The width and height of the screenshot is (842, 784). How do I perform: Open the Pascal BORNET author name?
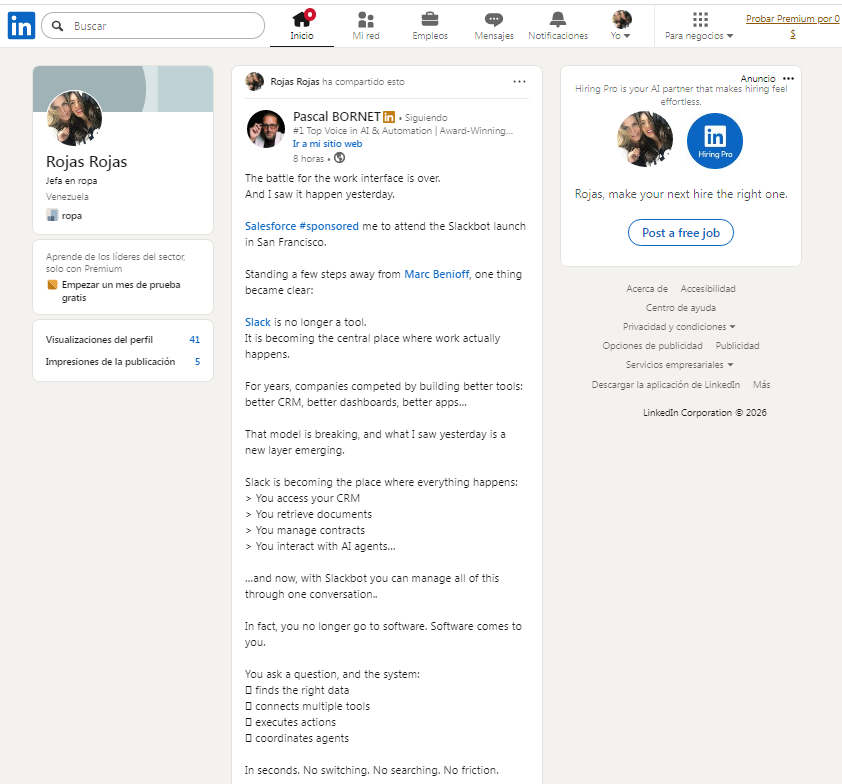[x=337, y=117]
